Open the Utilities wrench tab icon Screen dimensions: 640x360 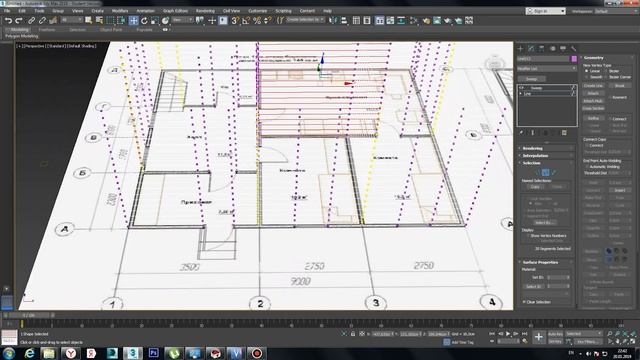click(573, 49)
